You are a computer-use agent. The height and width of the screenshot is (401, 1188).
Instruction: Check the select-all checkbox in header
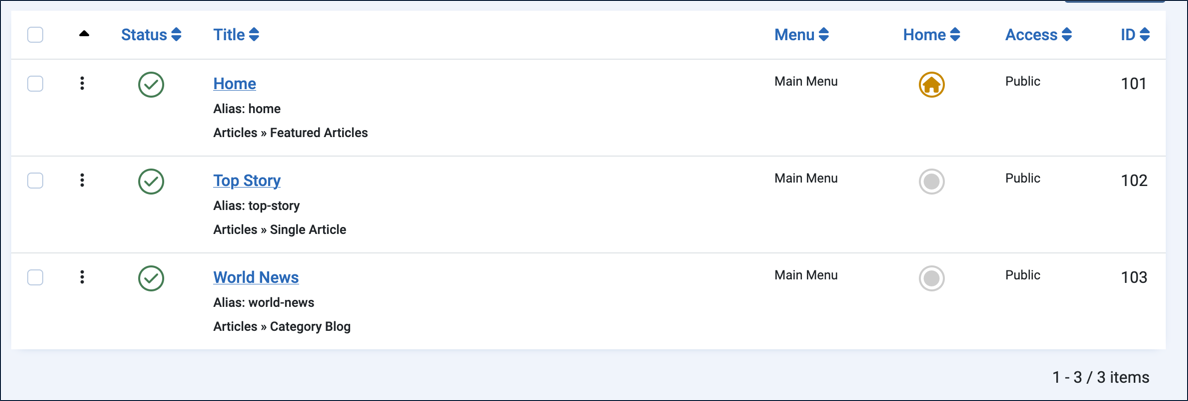coord(35,35)
